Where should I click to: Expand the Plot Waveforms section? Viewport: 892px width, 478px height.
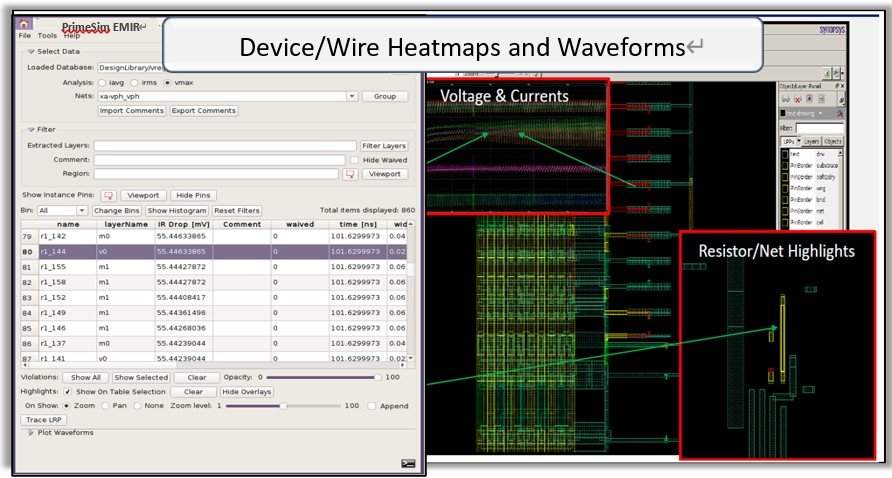[x=30, y=433]
